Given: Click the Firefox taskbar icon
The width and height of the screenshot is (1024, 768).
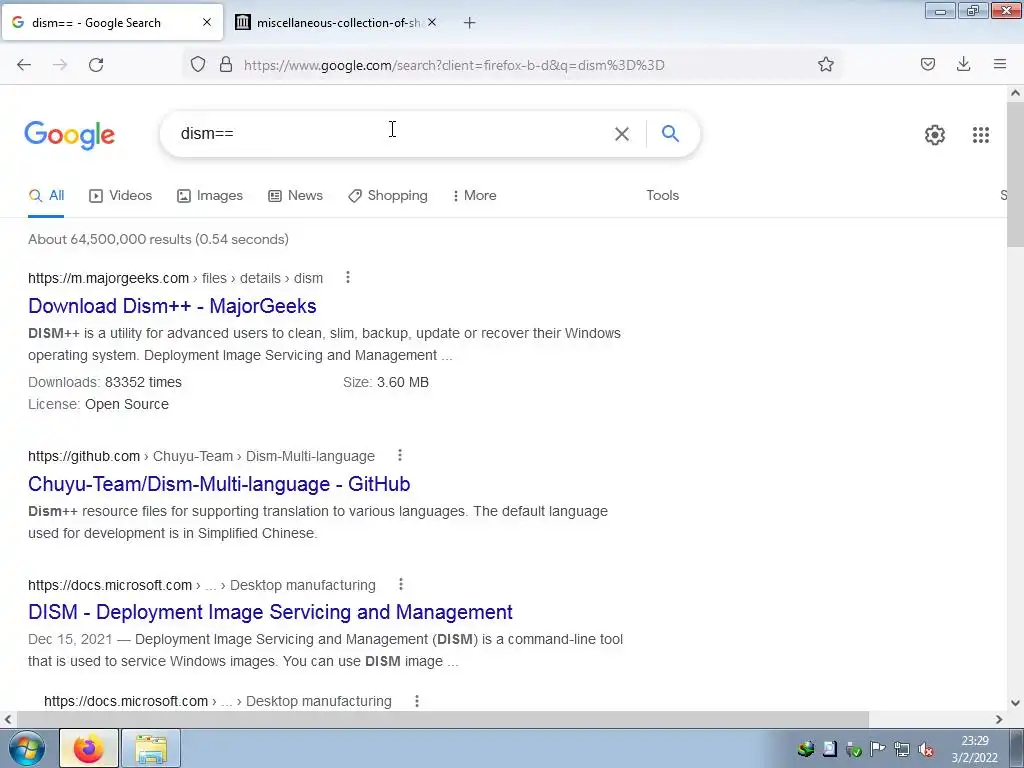Looking at the screenshot, I should (x=89, y=748).
